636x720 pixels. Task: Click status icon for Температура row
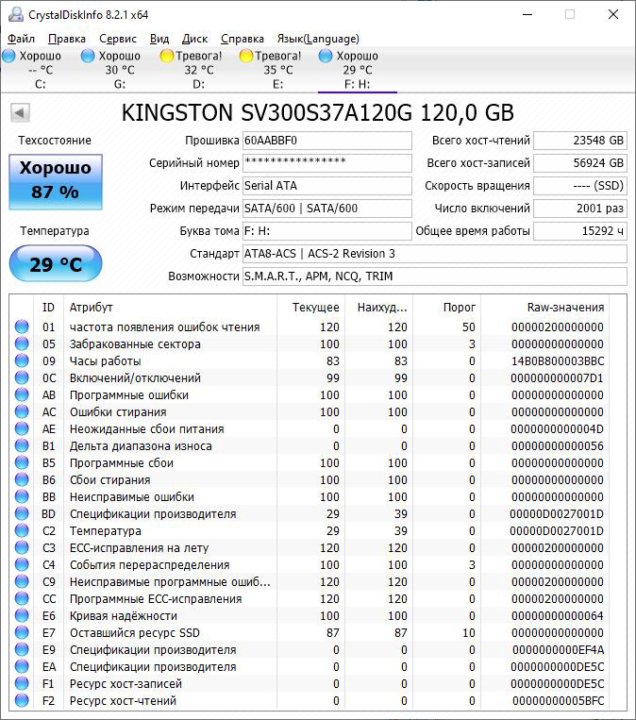coord(22,531)
